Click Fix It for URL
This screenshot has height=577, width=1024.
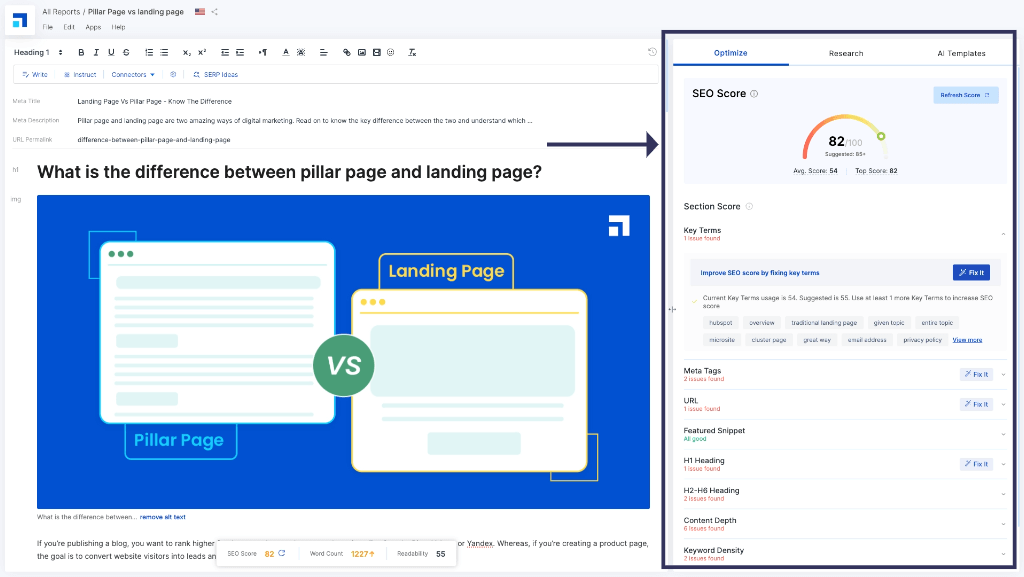tap(976, 405)
